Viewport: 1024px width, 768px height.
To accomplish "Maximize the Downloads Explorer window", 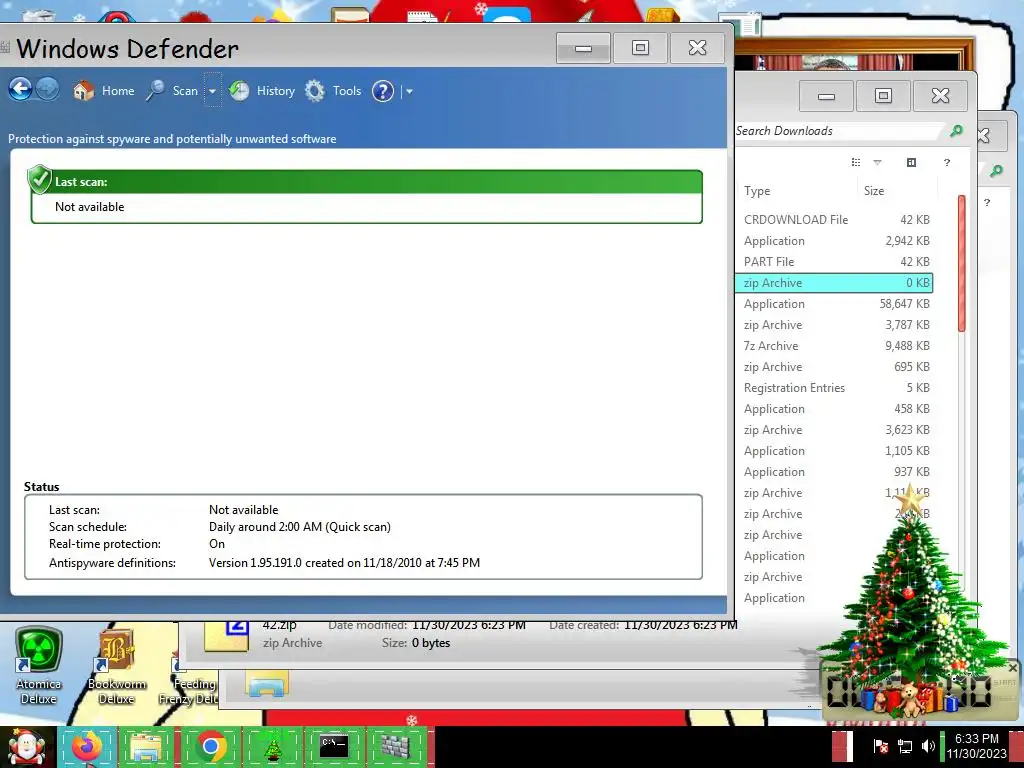I will point(883,96).
